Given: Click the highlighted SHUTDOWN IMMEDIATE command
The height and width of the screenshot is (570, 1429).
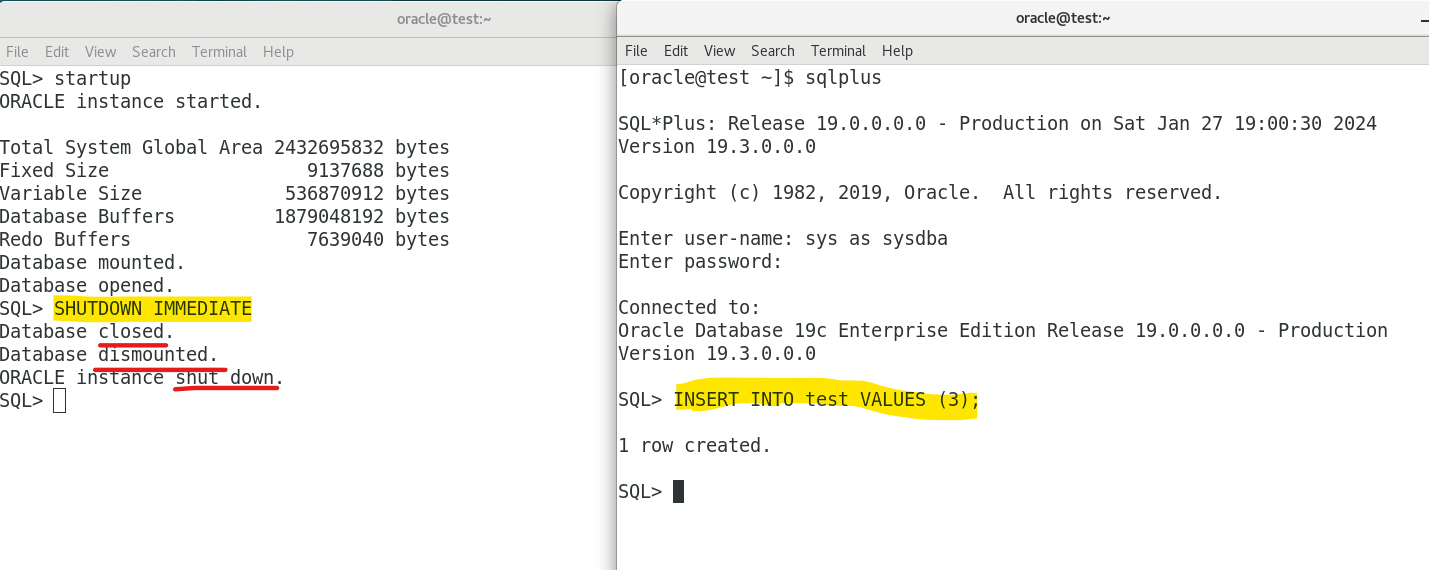Looking at the screenshot, I should pos(153,308).
